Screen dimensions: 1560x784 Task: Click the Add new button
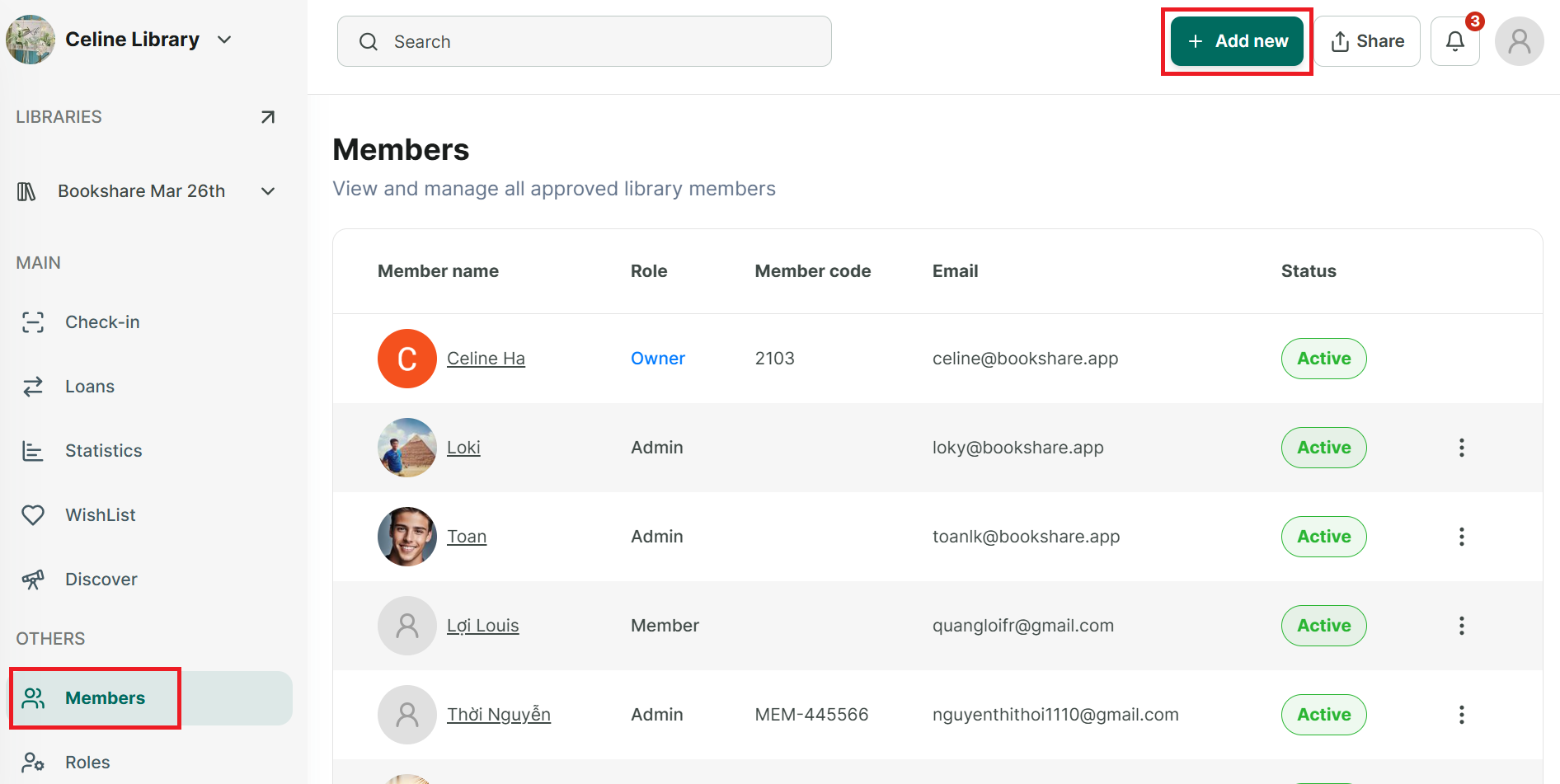click(x=1237, y=41)
